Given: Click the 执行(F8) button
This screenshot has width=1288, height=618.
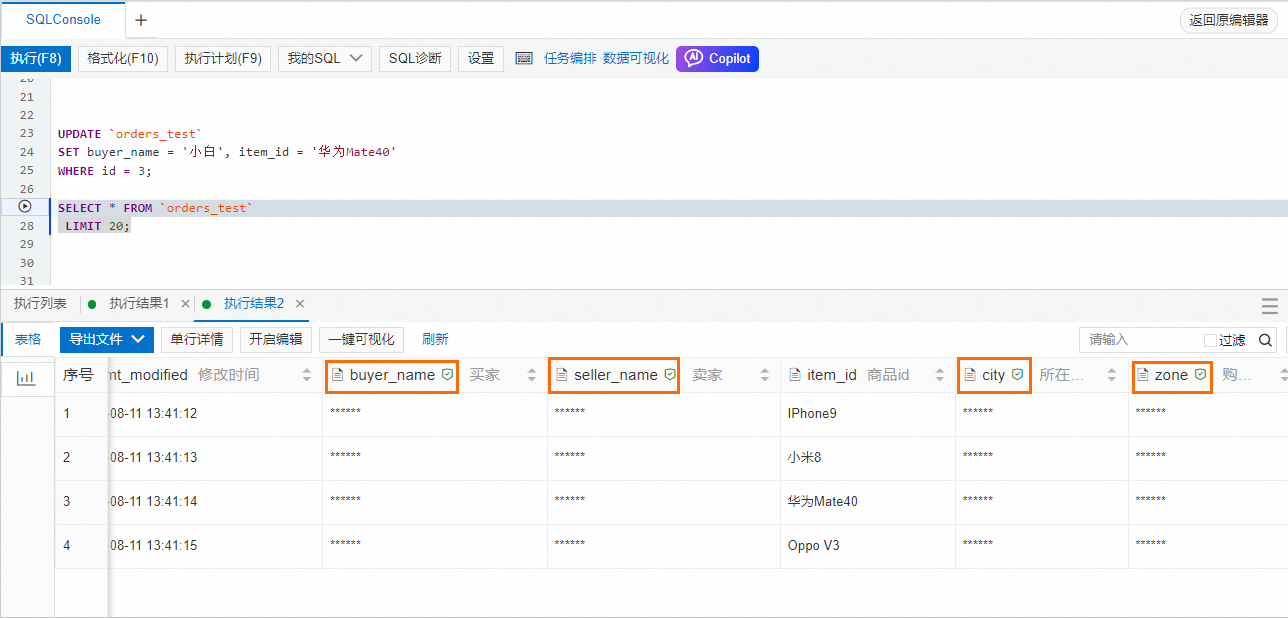Looking at the screenshot, I should (36, 59).
